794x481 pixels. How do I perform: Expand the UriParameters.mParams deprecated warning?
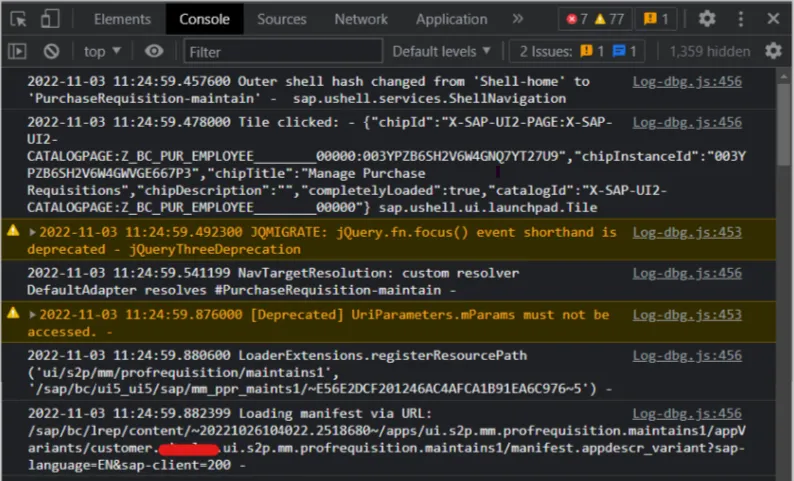coord(33,314)
